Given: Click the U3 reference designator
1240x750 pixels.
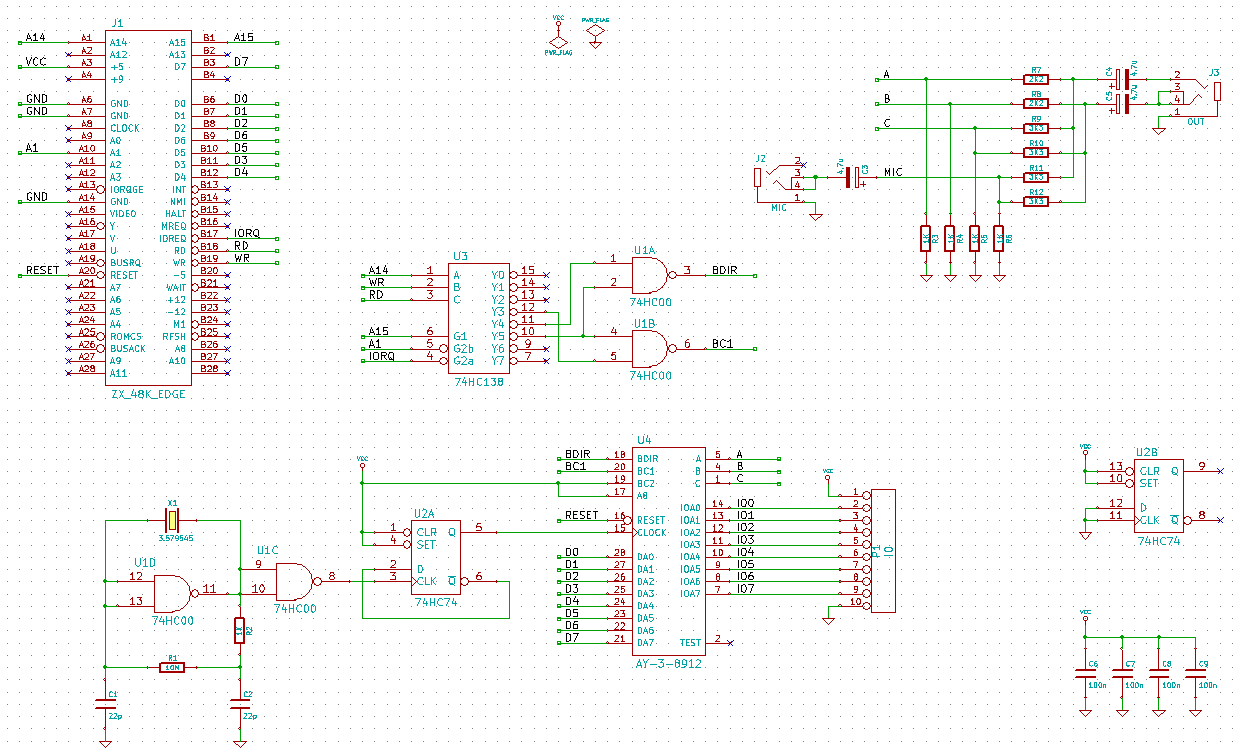Looking at the screenshot, I should [x=460, y=257].
